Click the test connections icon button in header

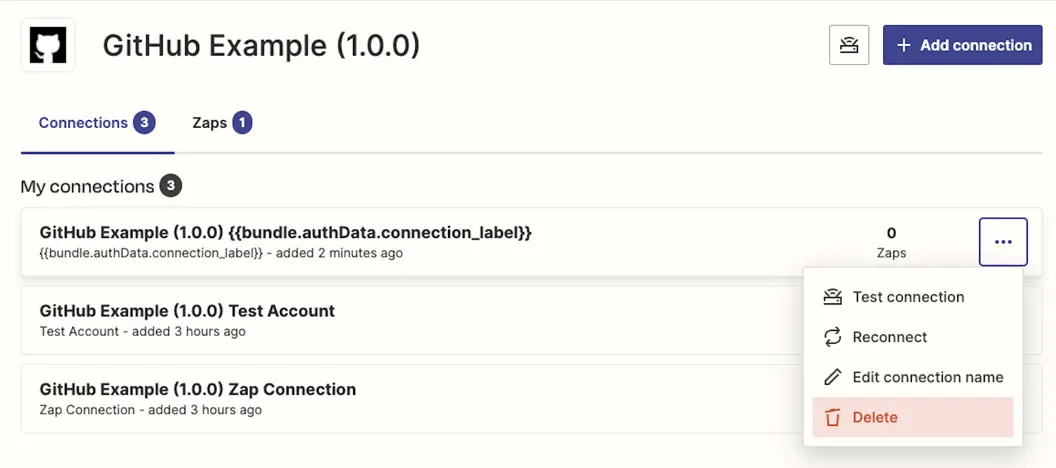coord(849,45)
